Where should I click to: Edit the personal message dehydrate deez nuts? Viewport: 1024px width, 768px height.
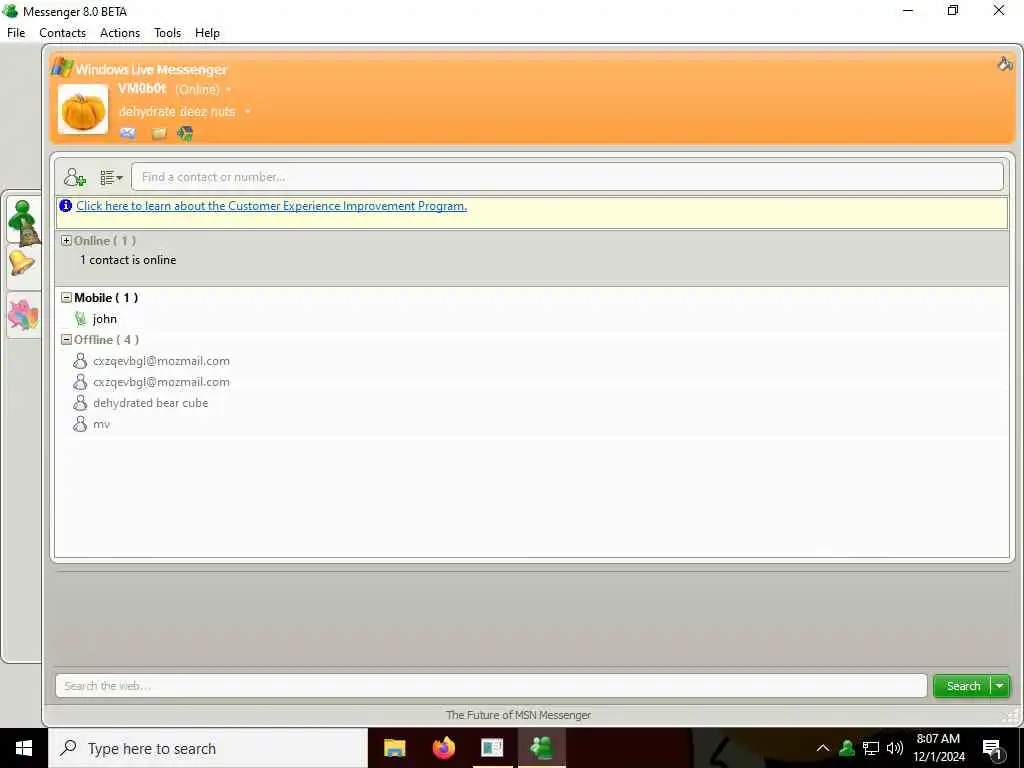(177, 112)
